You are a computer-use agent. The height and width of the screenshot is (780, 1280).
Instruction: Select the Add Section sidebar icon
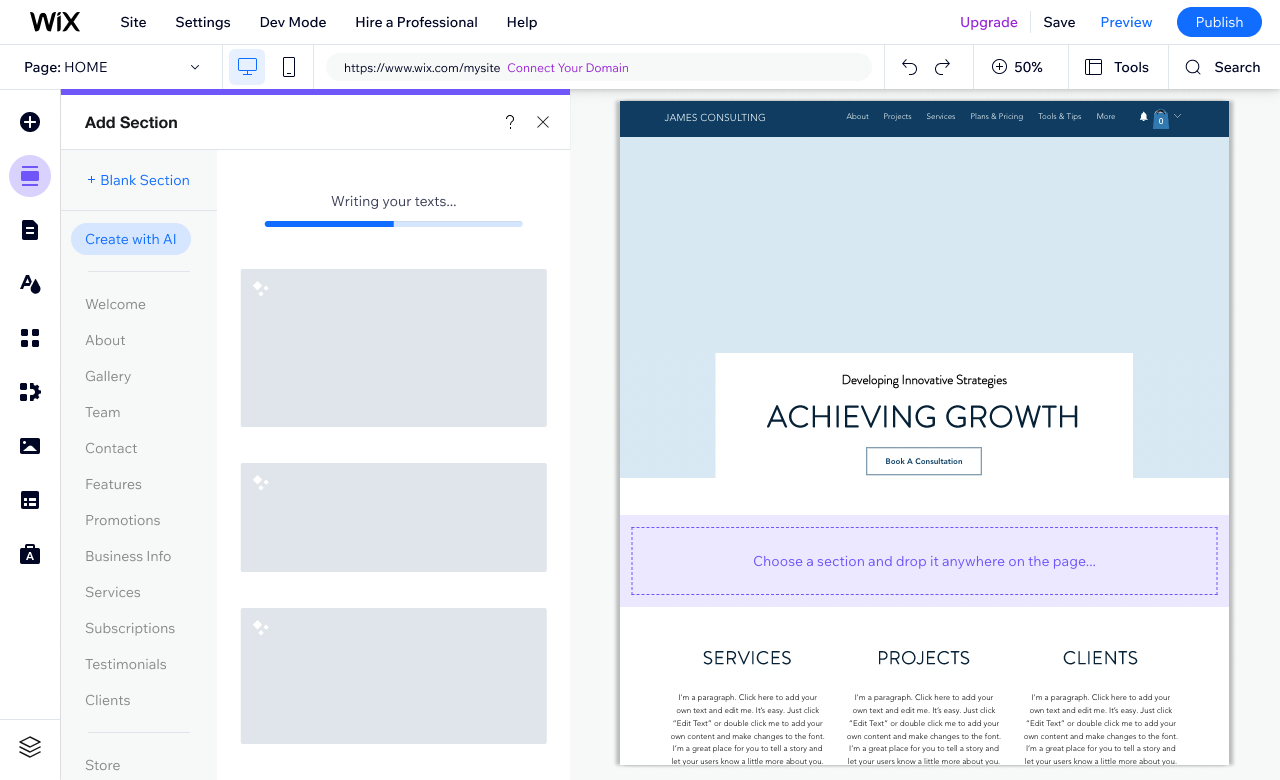pyautogui.click(x=30, y=176)
